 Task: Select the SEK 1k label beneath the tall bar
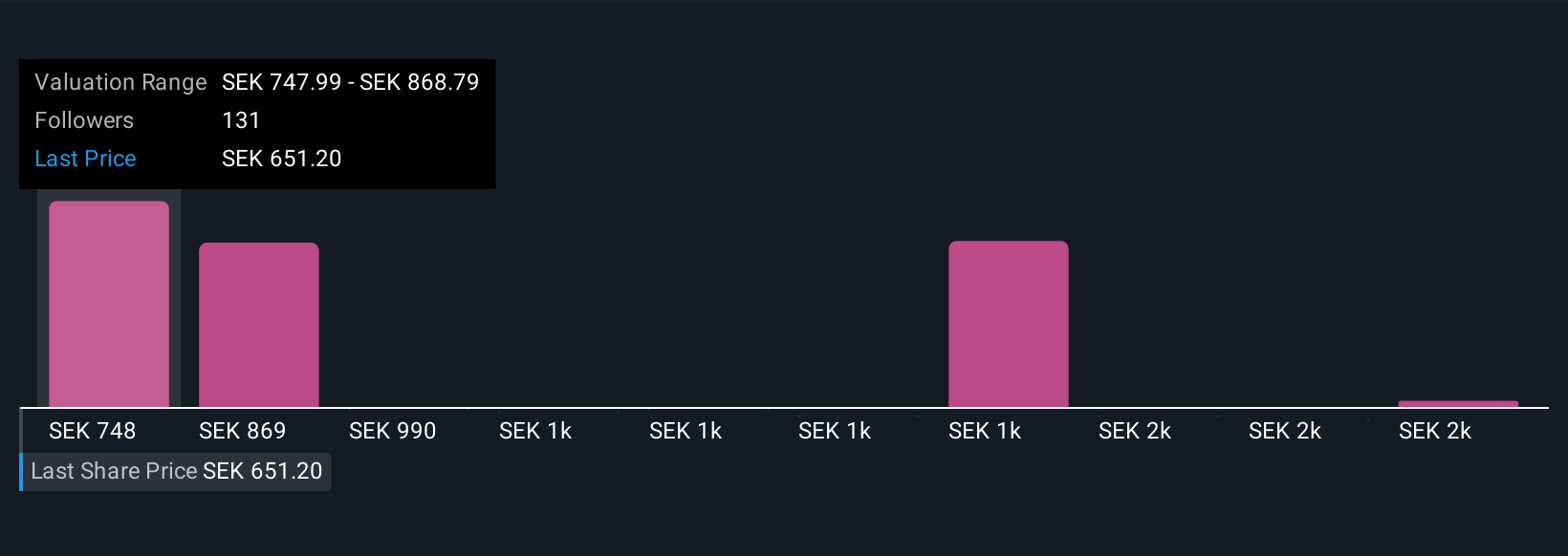[985, 431]
